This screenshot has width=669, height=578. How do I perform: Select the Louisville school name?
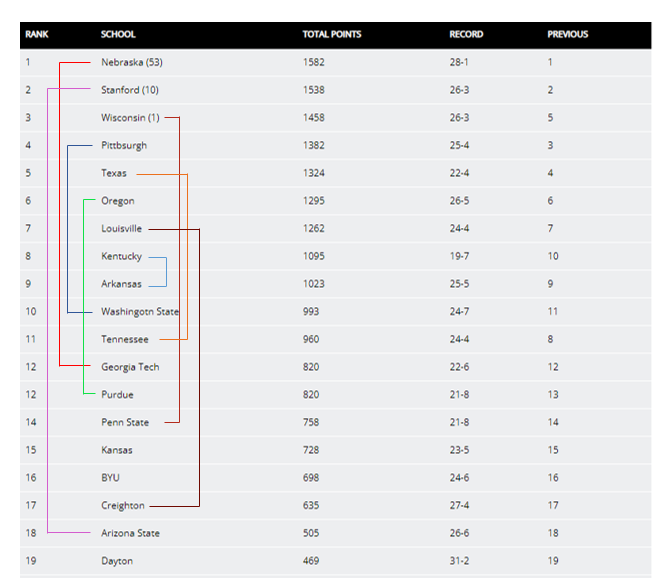[x=121, y=229]
